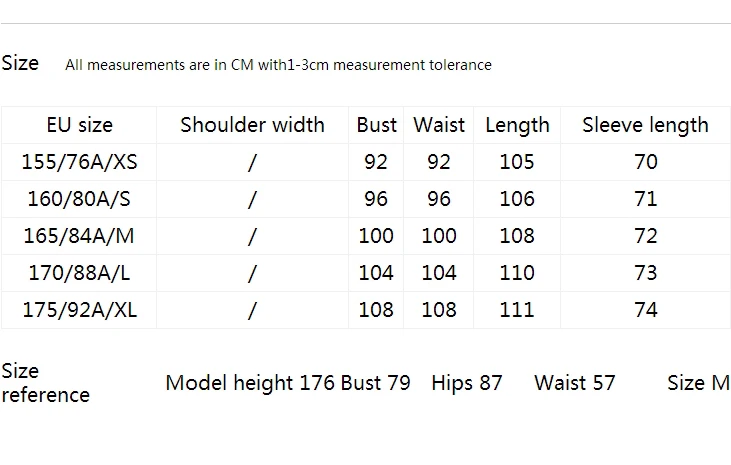Select length value 111 for XL
This screenshot has width=731, height=465.
tap(517, 310)
